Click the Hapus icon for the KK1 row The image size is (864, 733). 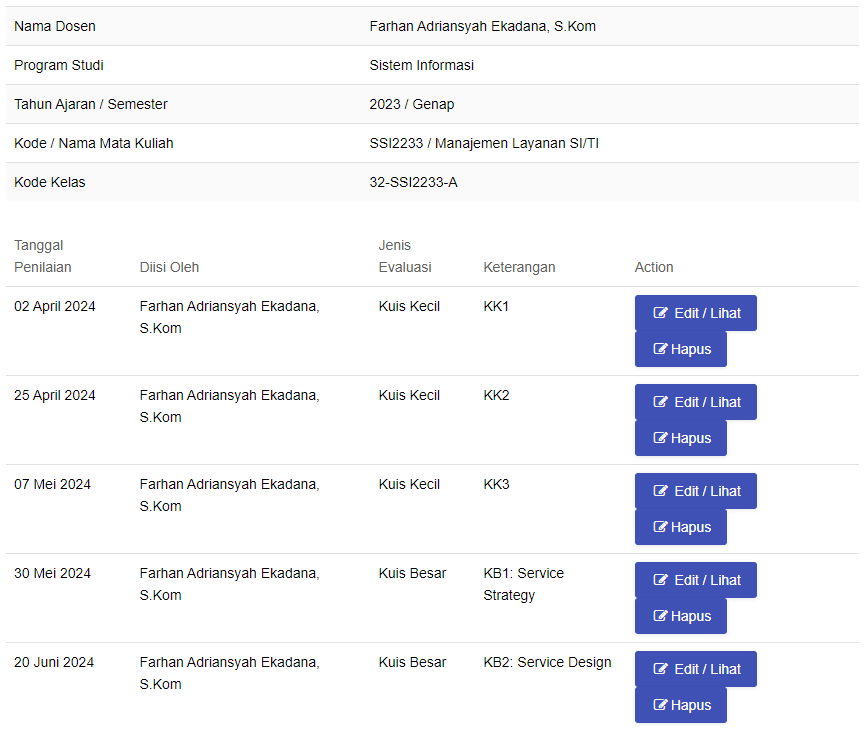(x=660, y=349)
